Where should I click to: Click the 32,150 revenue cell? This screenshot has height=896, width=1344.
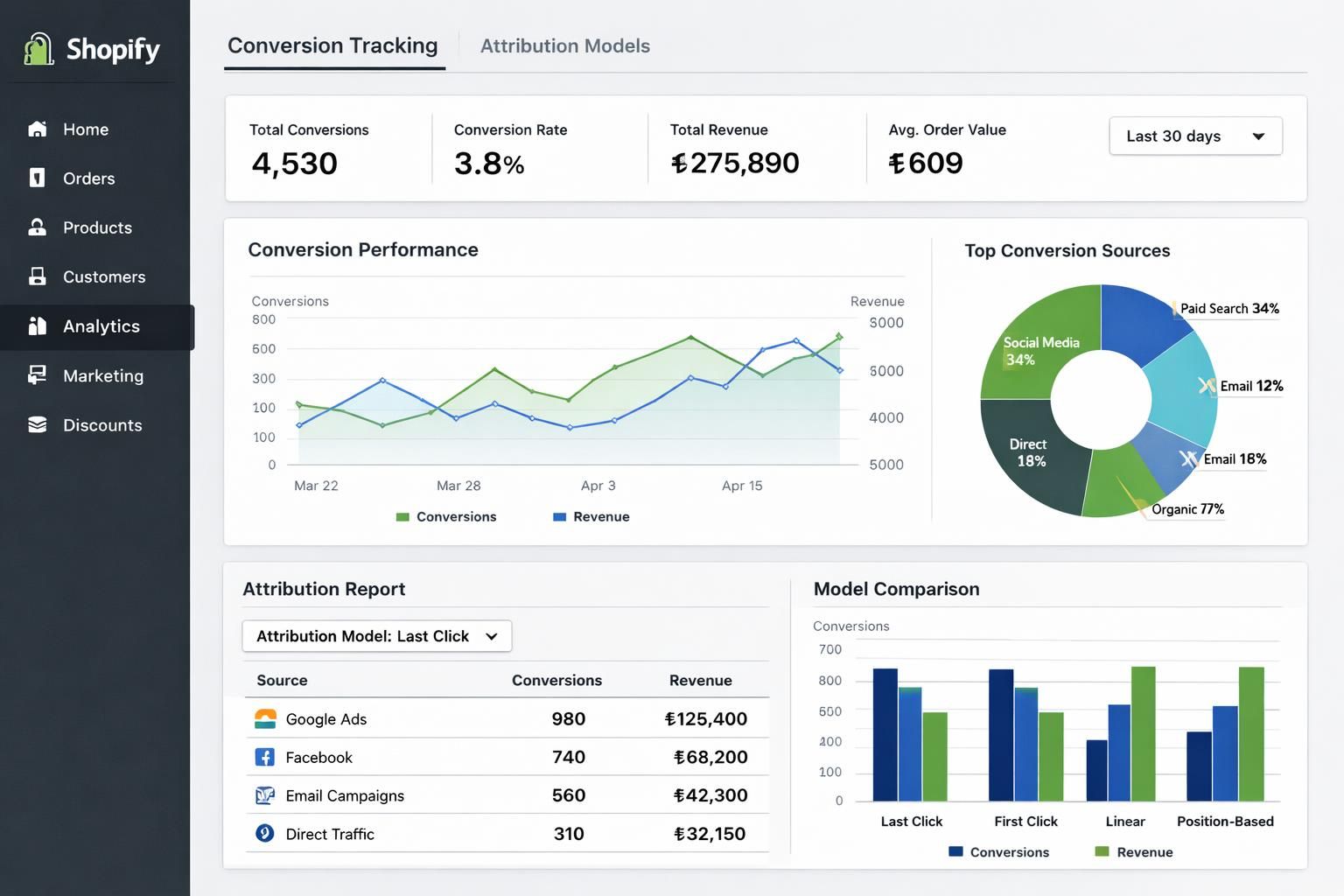click(x=710, y=834)
